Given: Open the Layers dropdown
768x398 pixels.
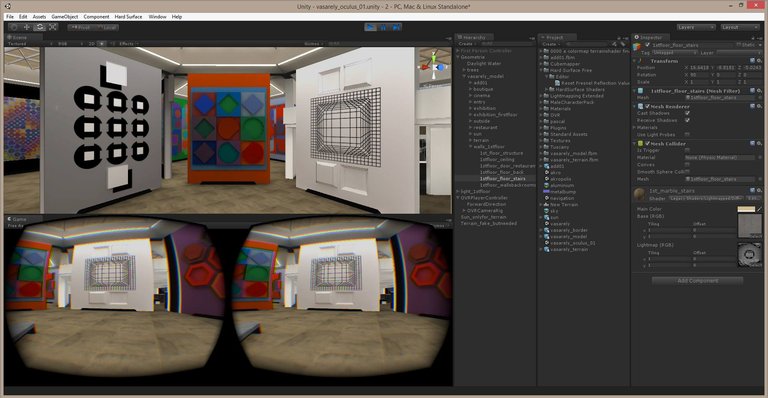Looking at the screenshot, I should pyautogui.click(x=696, y=27).
